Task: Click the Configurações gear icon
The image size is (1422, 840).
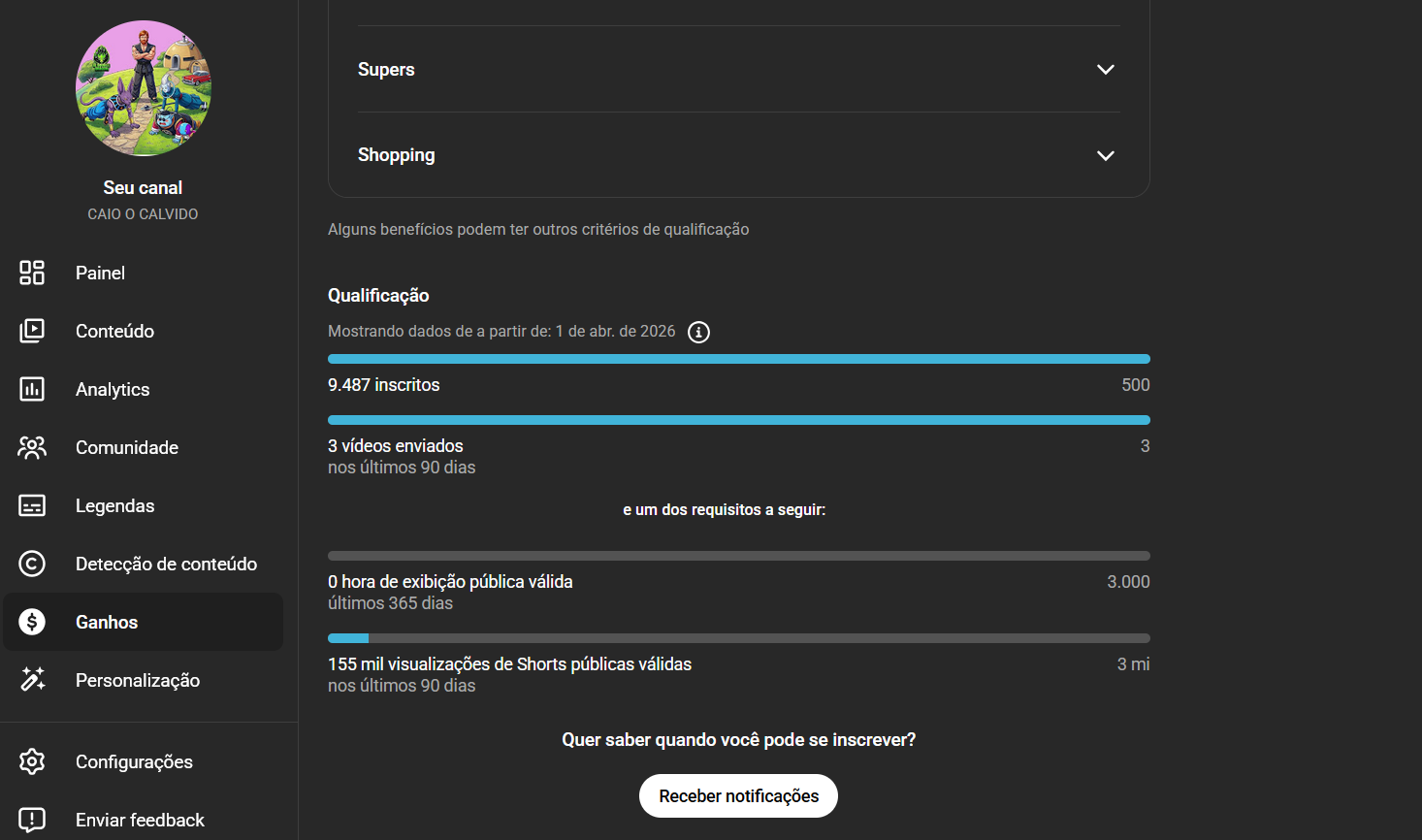Action: click(x=32, y=761)
